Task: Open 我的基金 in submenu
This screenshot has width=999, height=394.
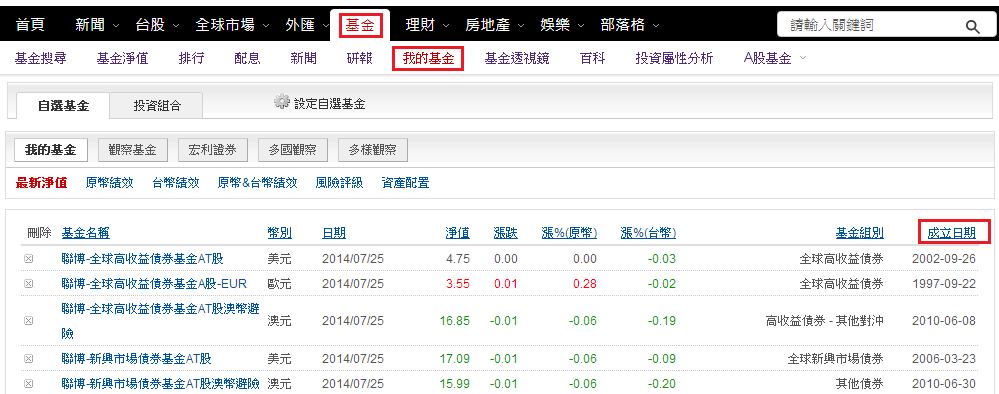Action: click(x=428, y=59)
